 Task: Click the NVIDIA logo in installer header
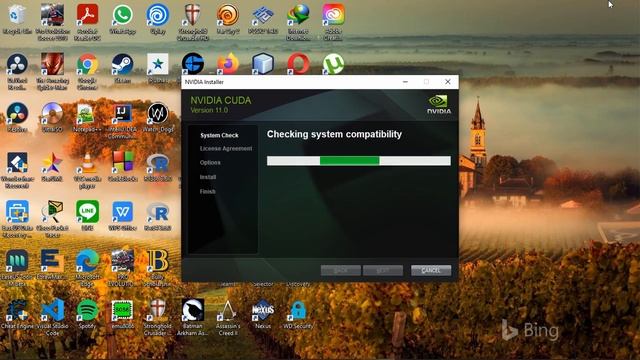pyautogui.click(x=439, y=104)
